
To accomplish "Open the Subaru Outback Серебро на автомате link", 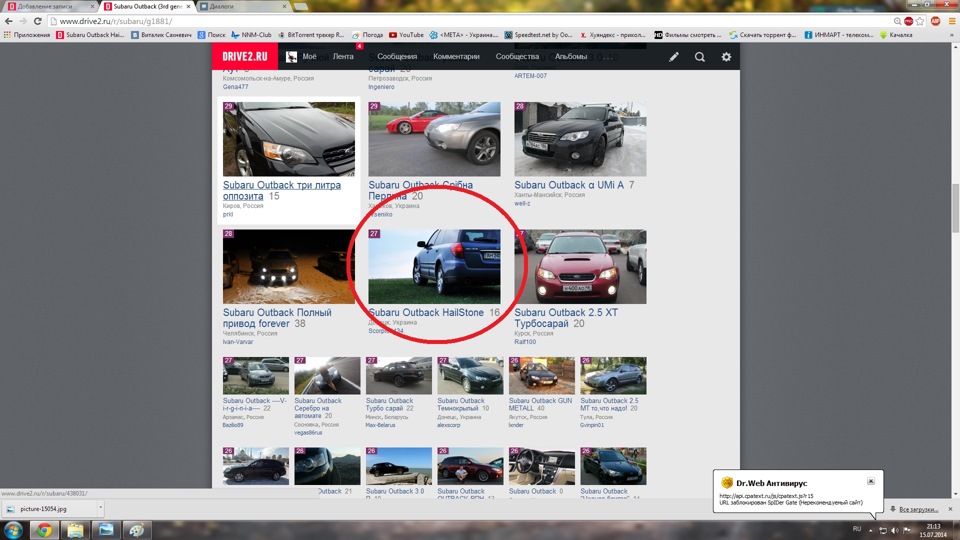I will 318,408.
